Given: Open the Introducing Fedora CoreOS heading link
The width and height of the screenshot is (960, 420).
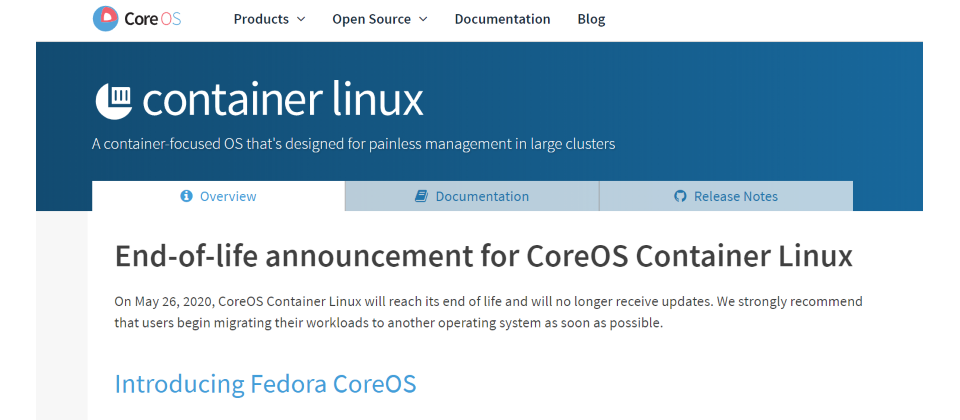Looking at the screenshot, I should tap(265, 384).
